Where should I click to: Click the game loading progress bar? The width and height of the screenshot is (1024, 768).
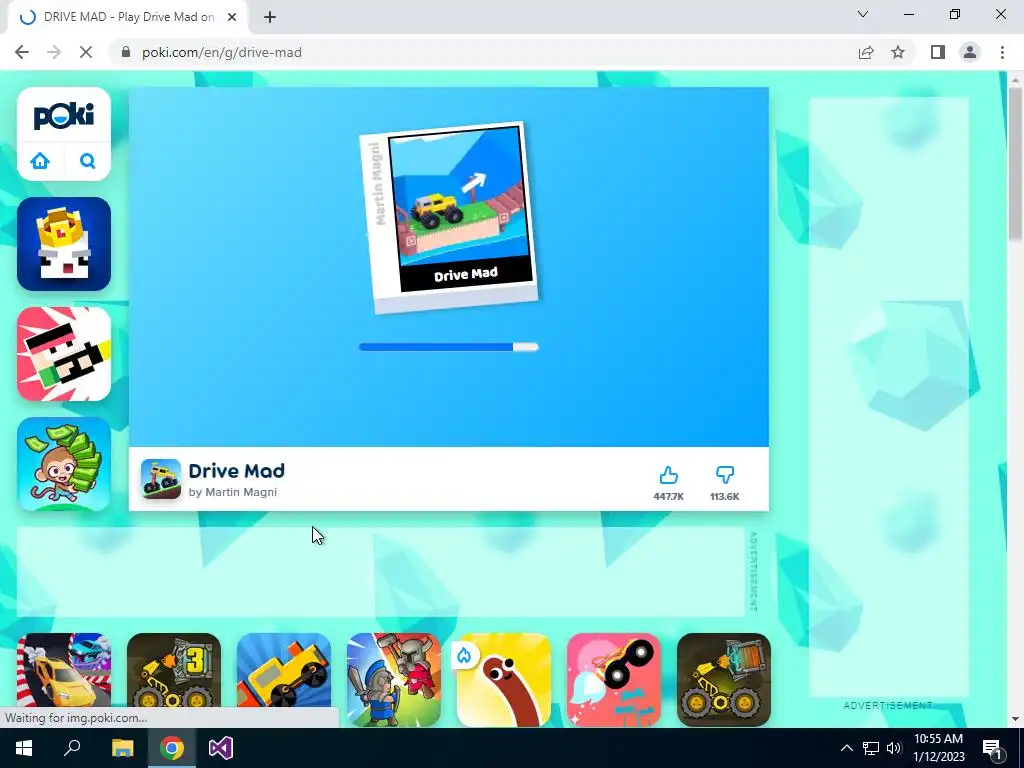coord(449,347)
